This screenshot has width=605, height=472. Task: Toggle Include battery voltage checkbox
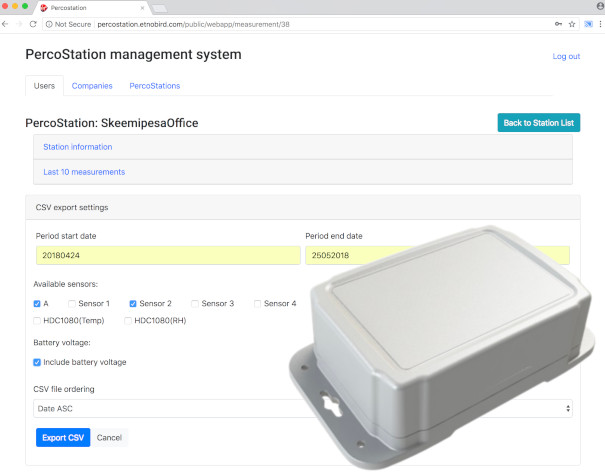(x=37, y=362)
